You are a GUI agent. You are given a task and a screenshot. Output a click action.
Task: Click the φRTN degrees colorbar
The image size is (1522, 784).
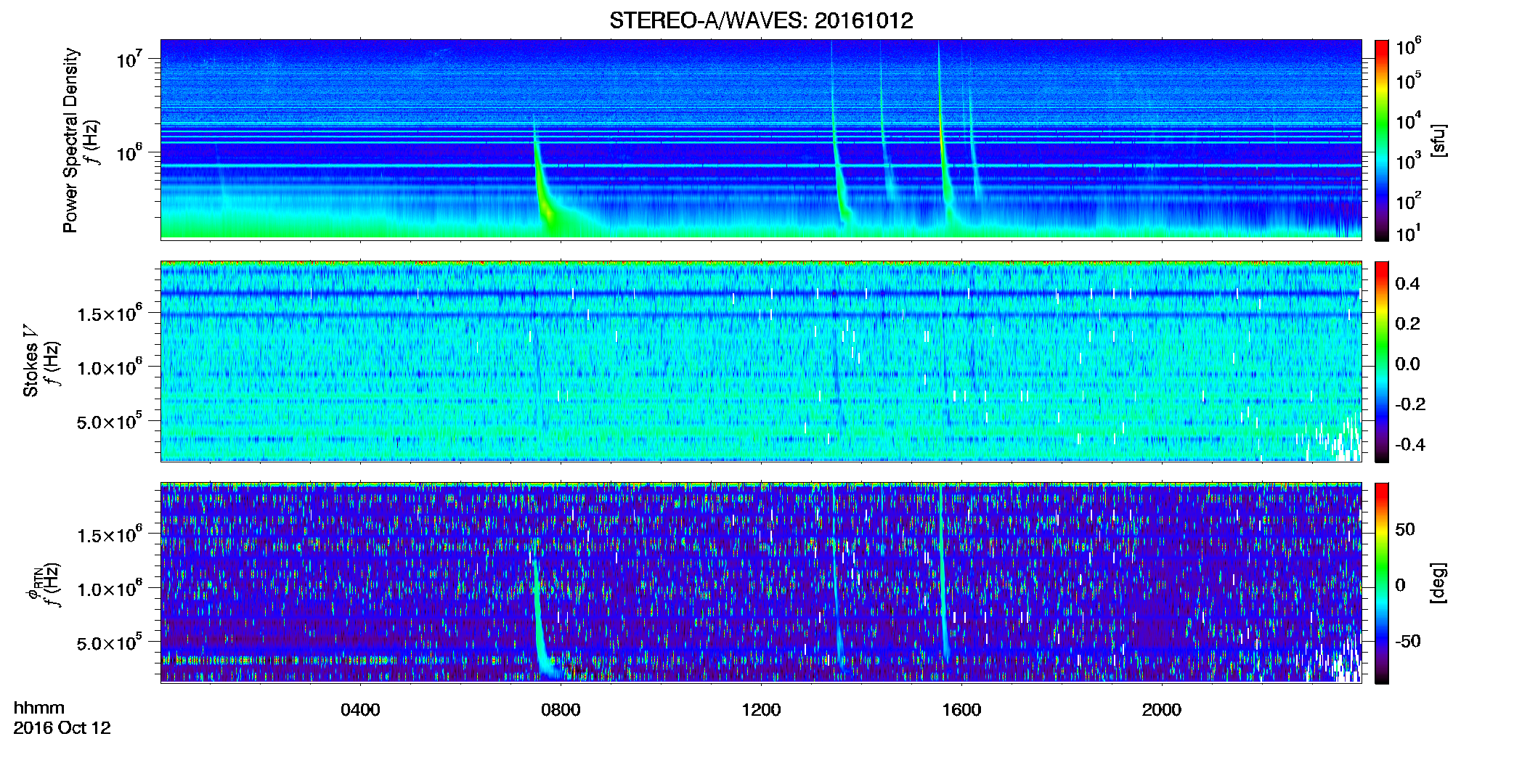(1382, 583)
